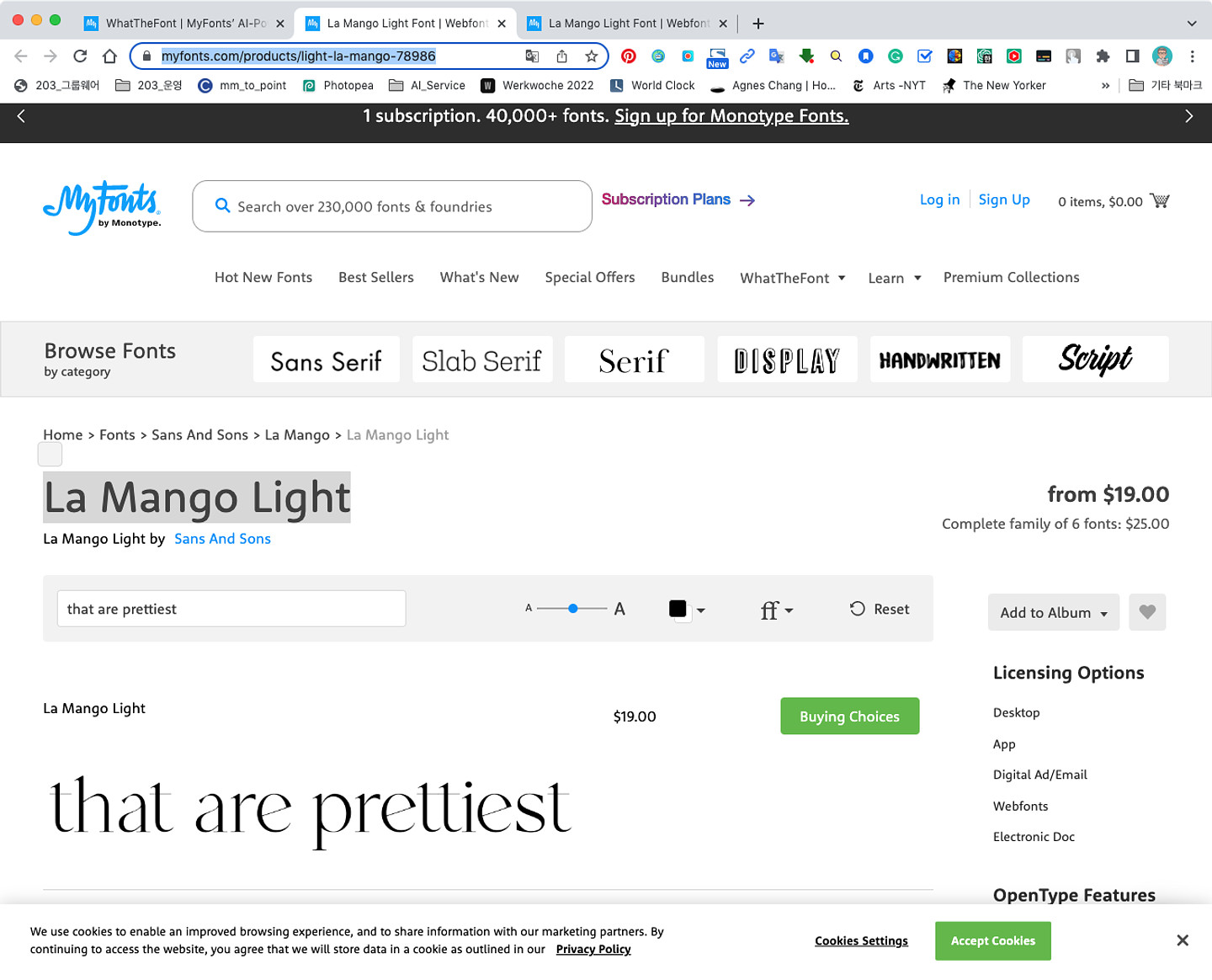The image size is (1212, 980).
Task: Open the Extensions puzzle icon
Action: coord(1103,56)
